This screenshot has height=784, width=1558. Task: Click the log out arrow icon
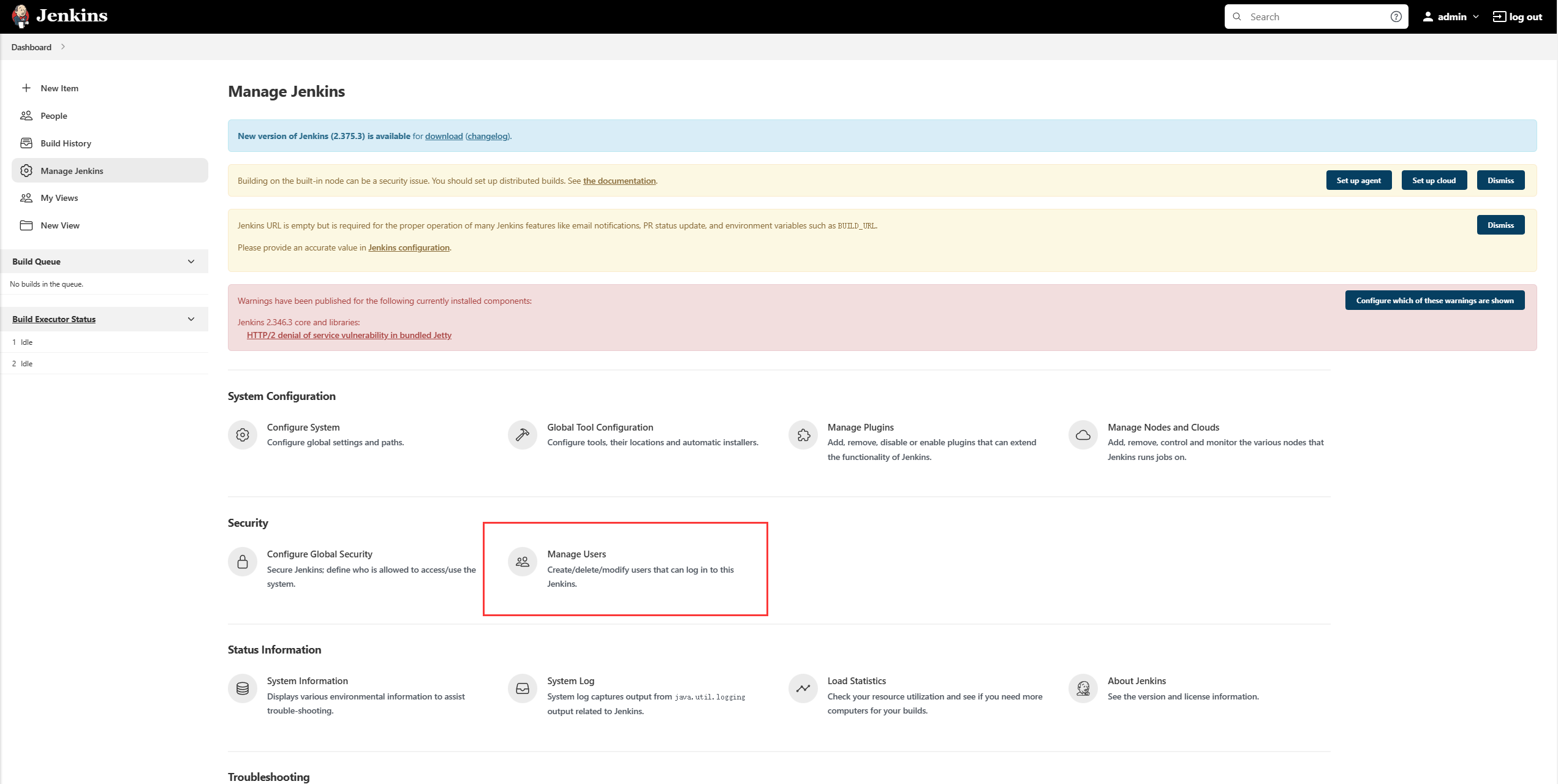point(1499,17)
